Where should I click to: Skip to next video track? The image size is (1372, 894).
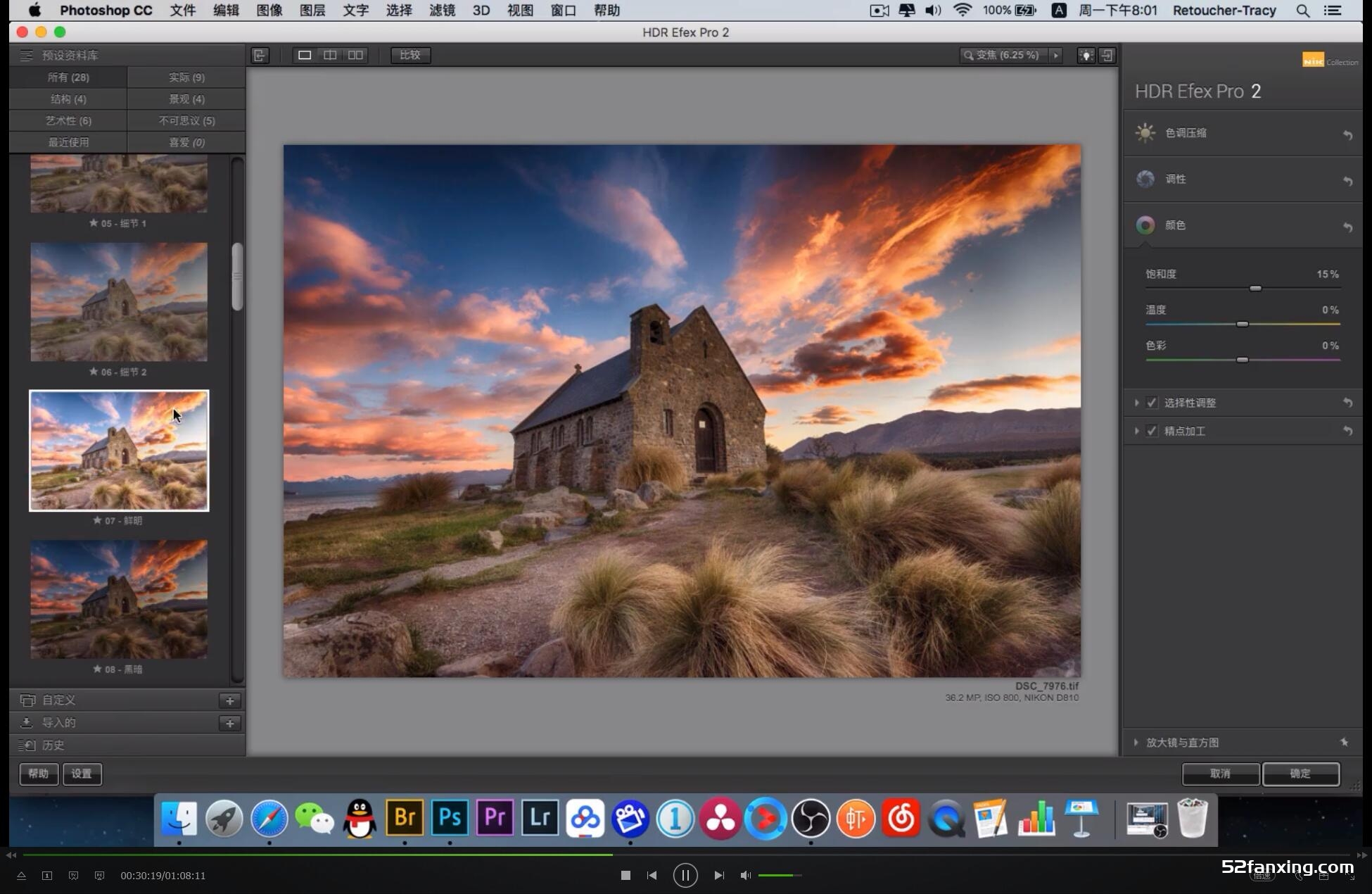(x=718, y=875)
